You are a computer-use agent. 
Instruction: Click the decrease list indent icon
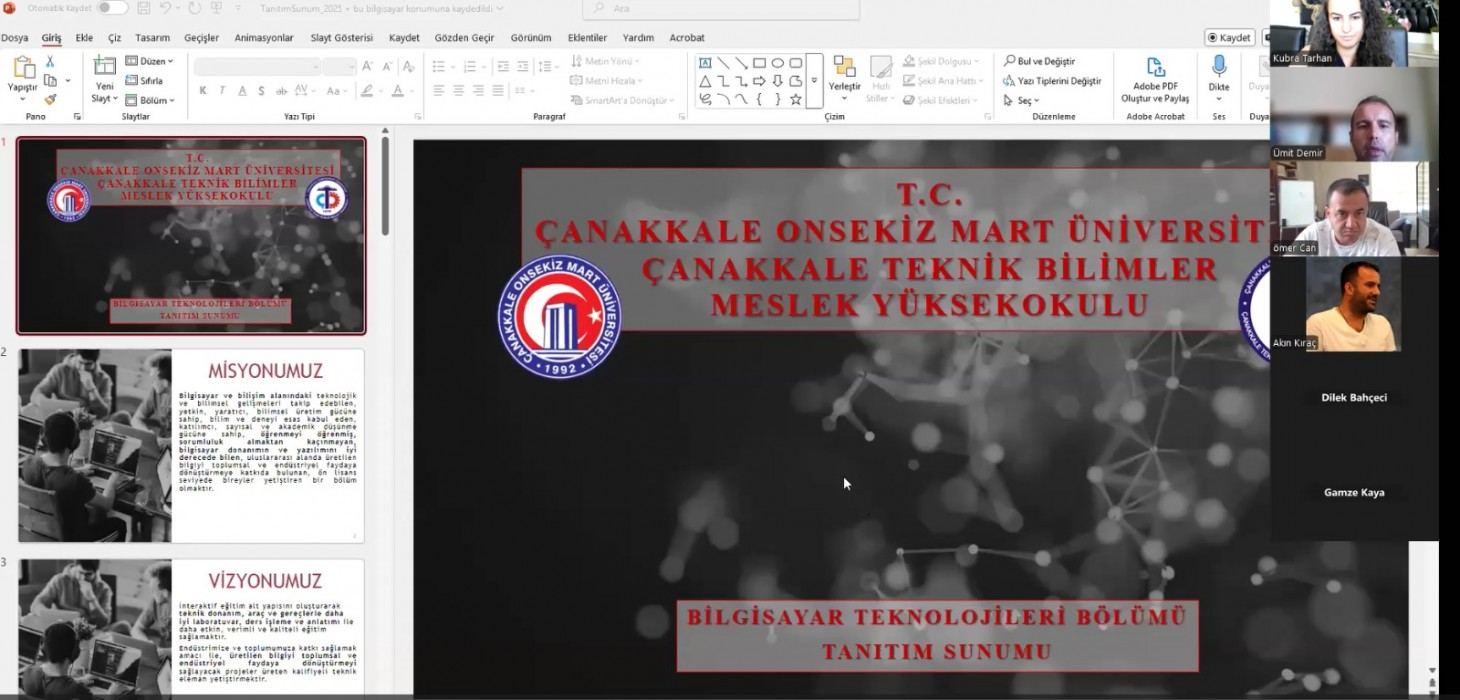503,66
